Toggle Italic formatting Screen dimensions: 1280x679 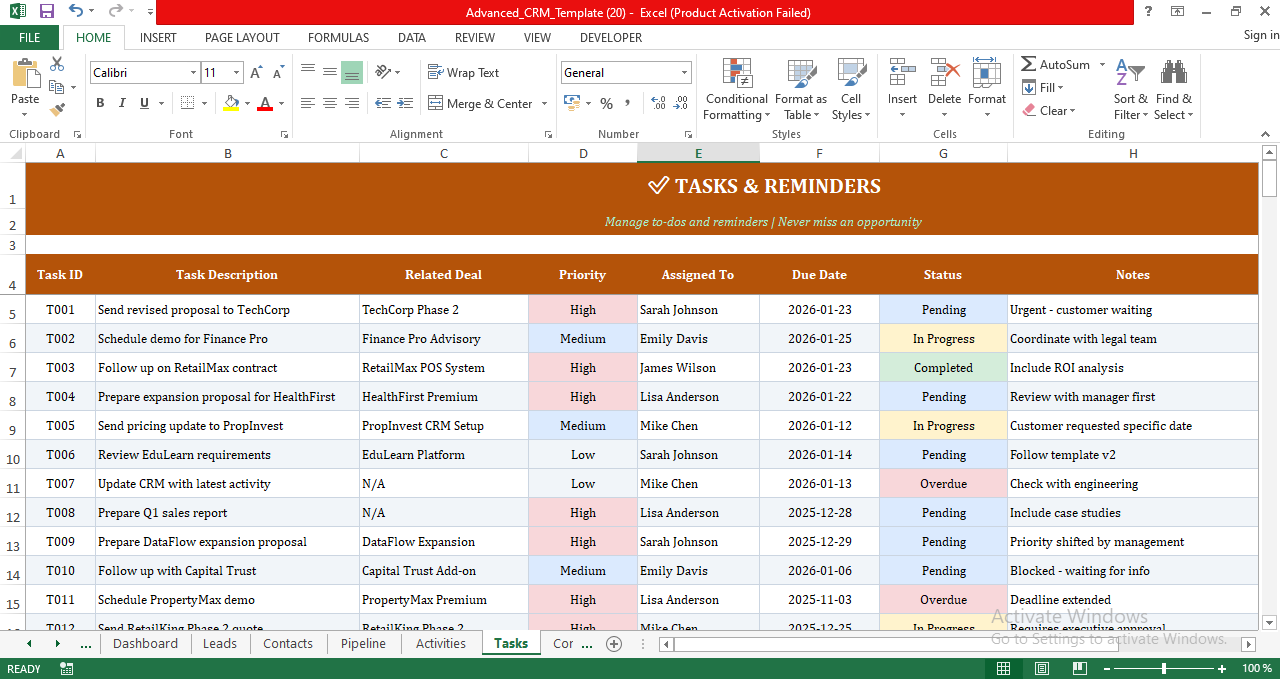[x=122, y=103]
